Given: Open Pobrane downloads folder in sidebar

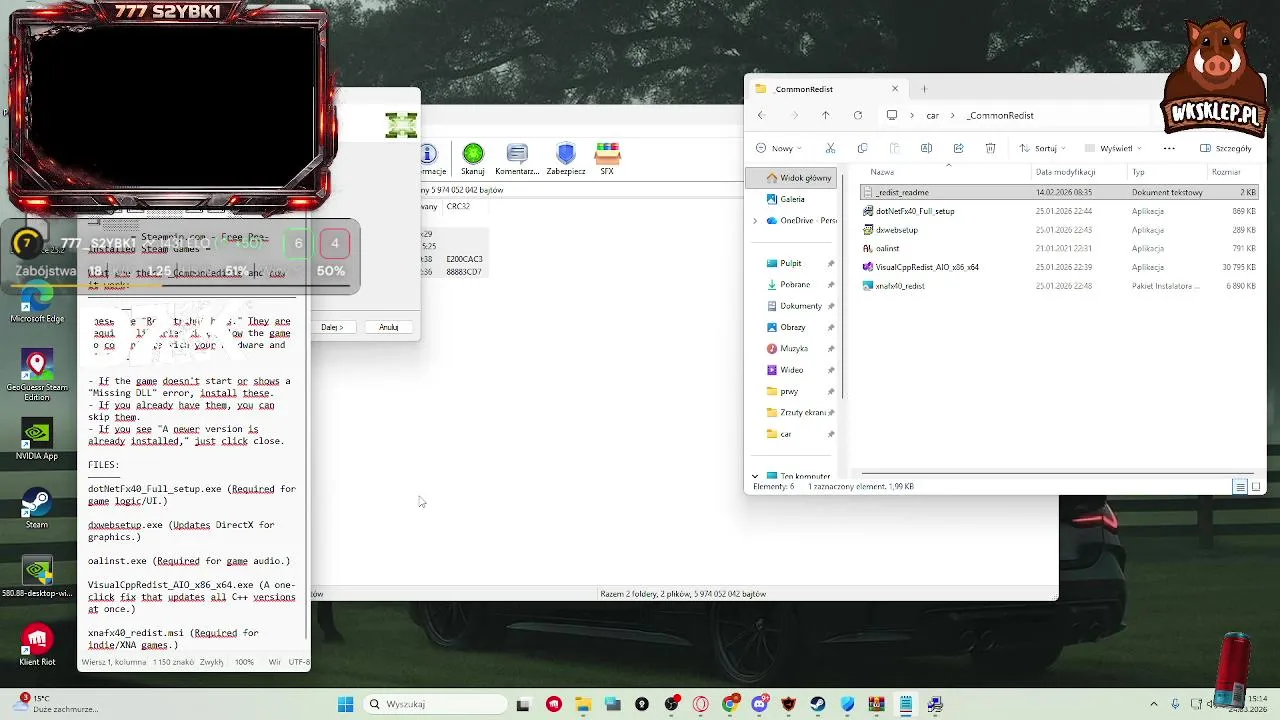Looking at the screenshot, I should pyautogui.click(x=794, y=284).
